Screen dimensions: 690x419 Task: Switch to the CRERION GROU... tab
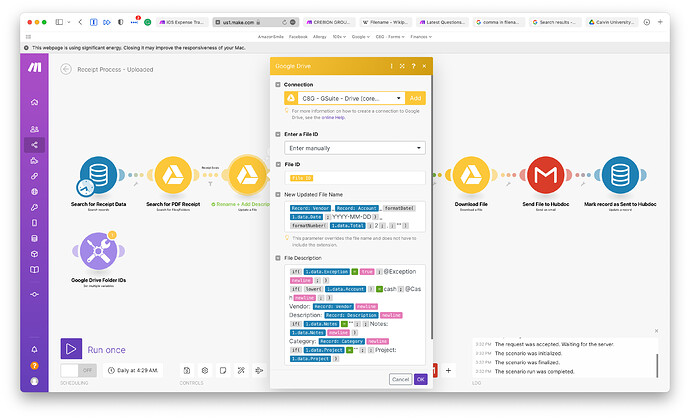pyautogui.click(x=328, y=22)
